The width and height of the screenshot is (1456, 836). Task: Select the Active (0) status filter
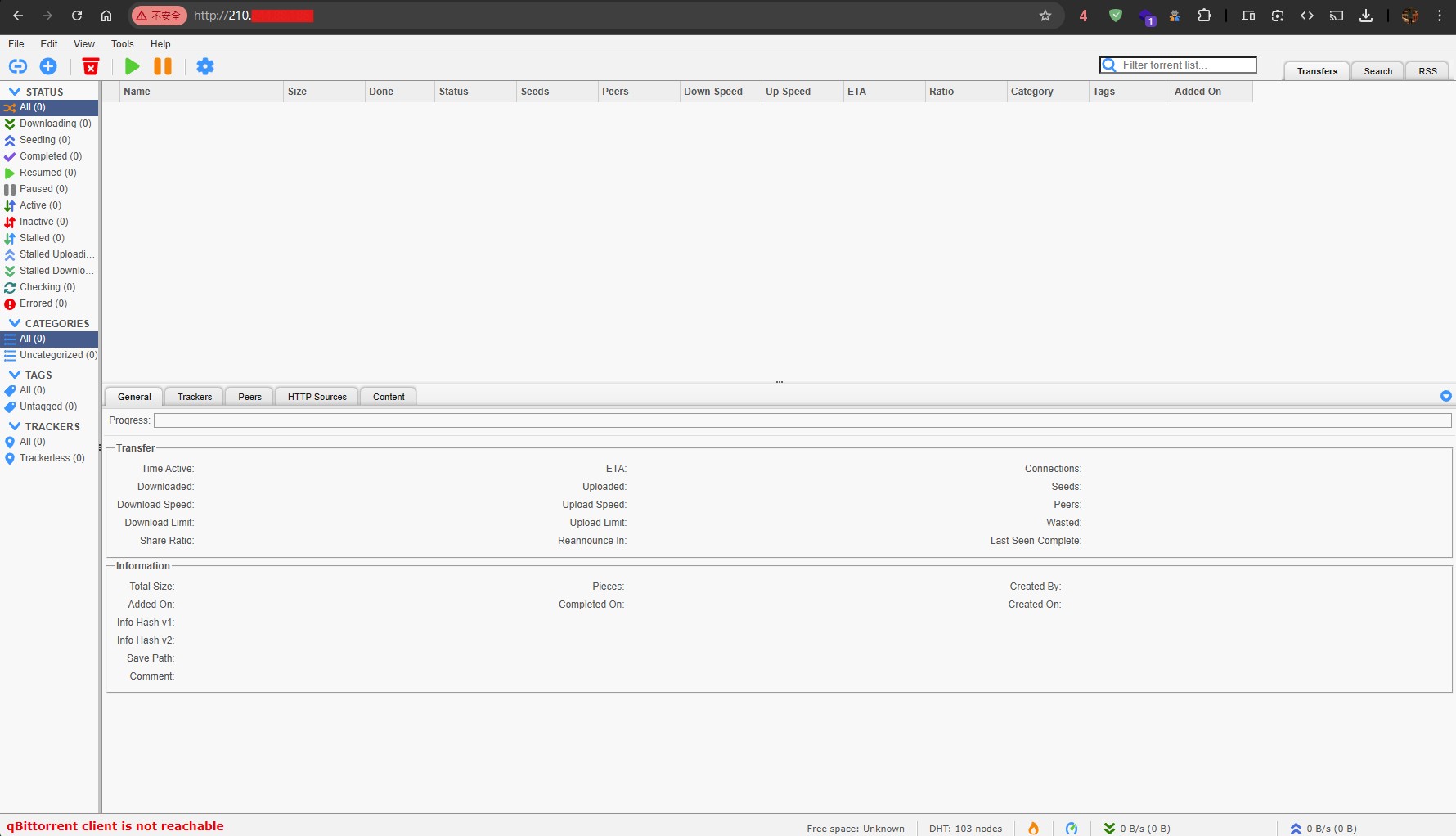pos(49,205)
